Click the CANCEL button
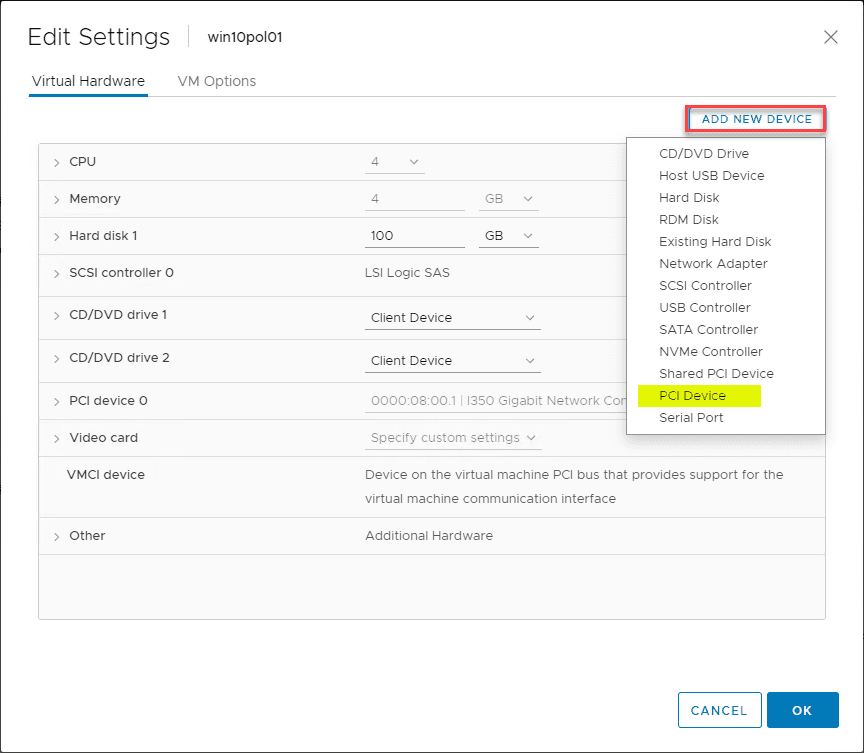The height and width of the screenshot is (753, 864). point(719,710)
